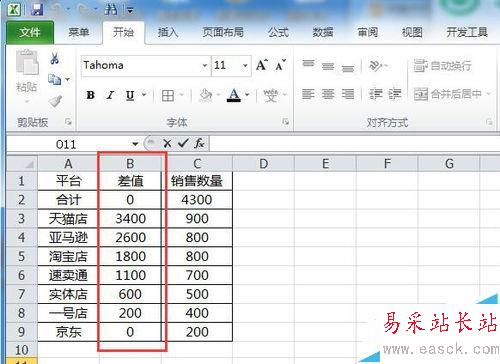Click the Select All corner of the sheet
Image resolution: width=500 pixels, height=364 pixels.
(22, 164)
